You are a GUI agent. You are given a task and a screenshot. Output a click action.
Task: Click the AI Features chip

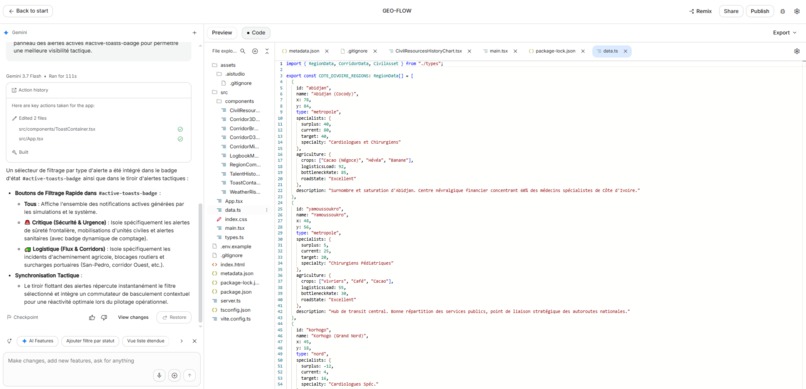pyautogui.click(x=38, y=341)
